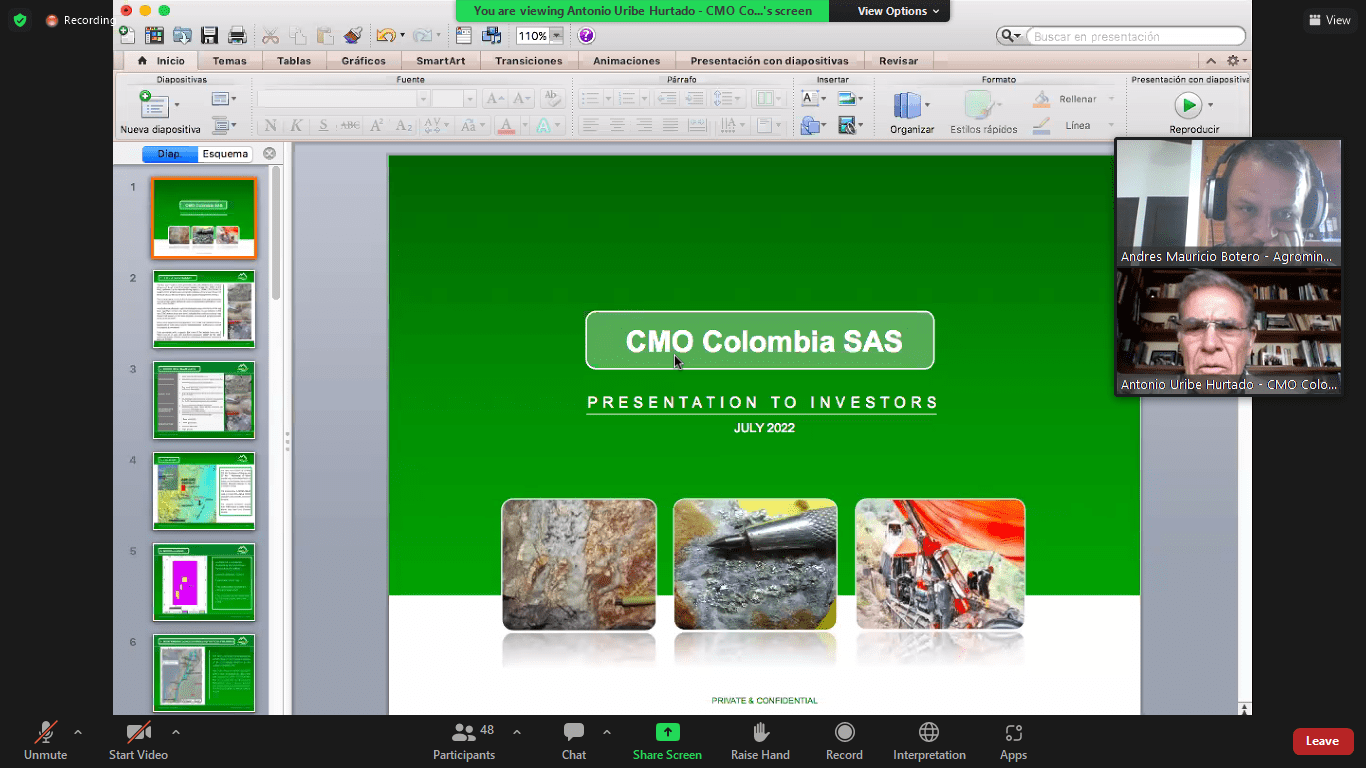
Task: Open the Revisar tab
Action: point(898,61)
